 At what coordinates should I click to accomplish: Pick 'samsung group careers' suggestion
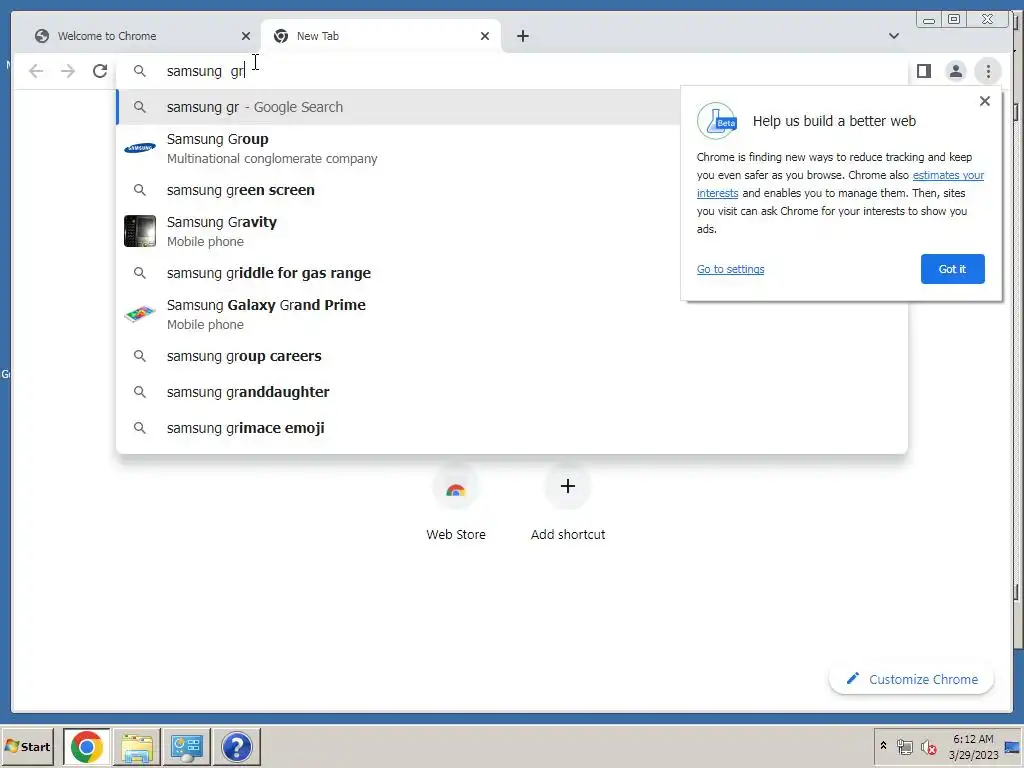click(x=512, y=356)
